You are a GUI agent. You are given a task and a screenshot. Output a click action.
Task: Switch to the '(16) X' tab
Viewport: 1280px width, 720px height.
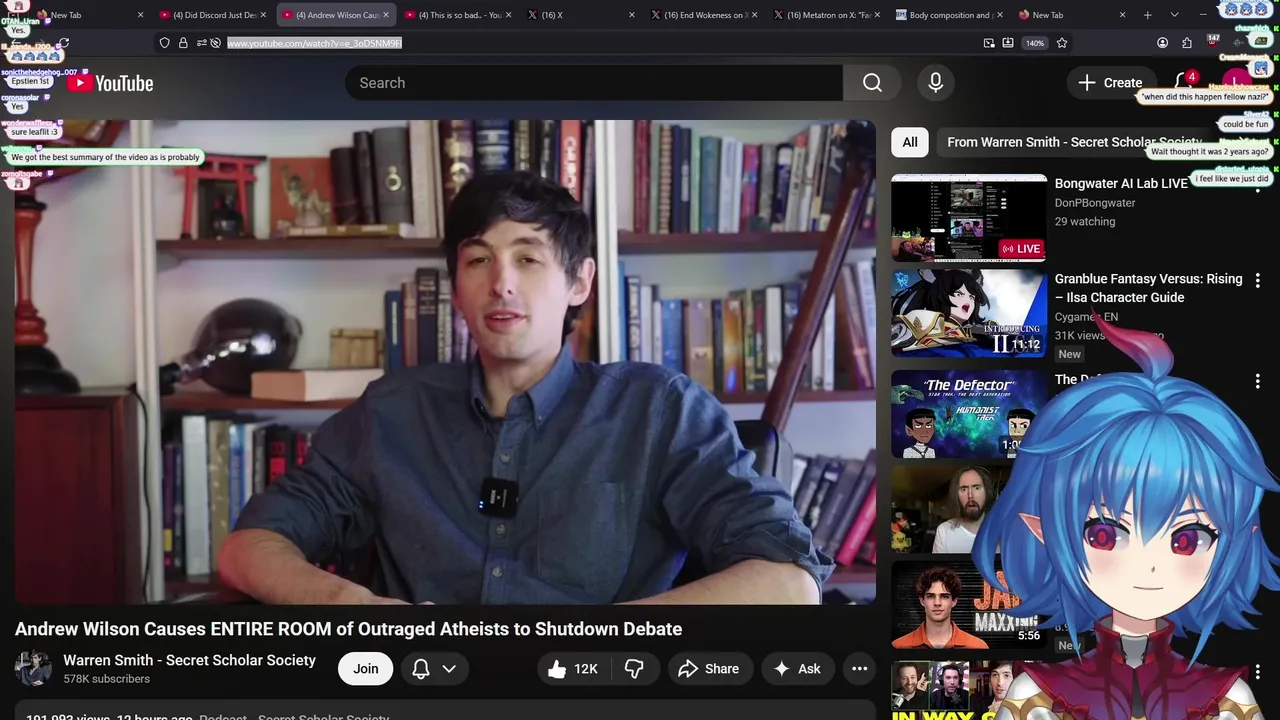tap(579, 15)
